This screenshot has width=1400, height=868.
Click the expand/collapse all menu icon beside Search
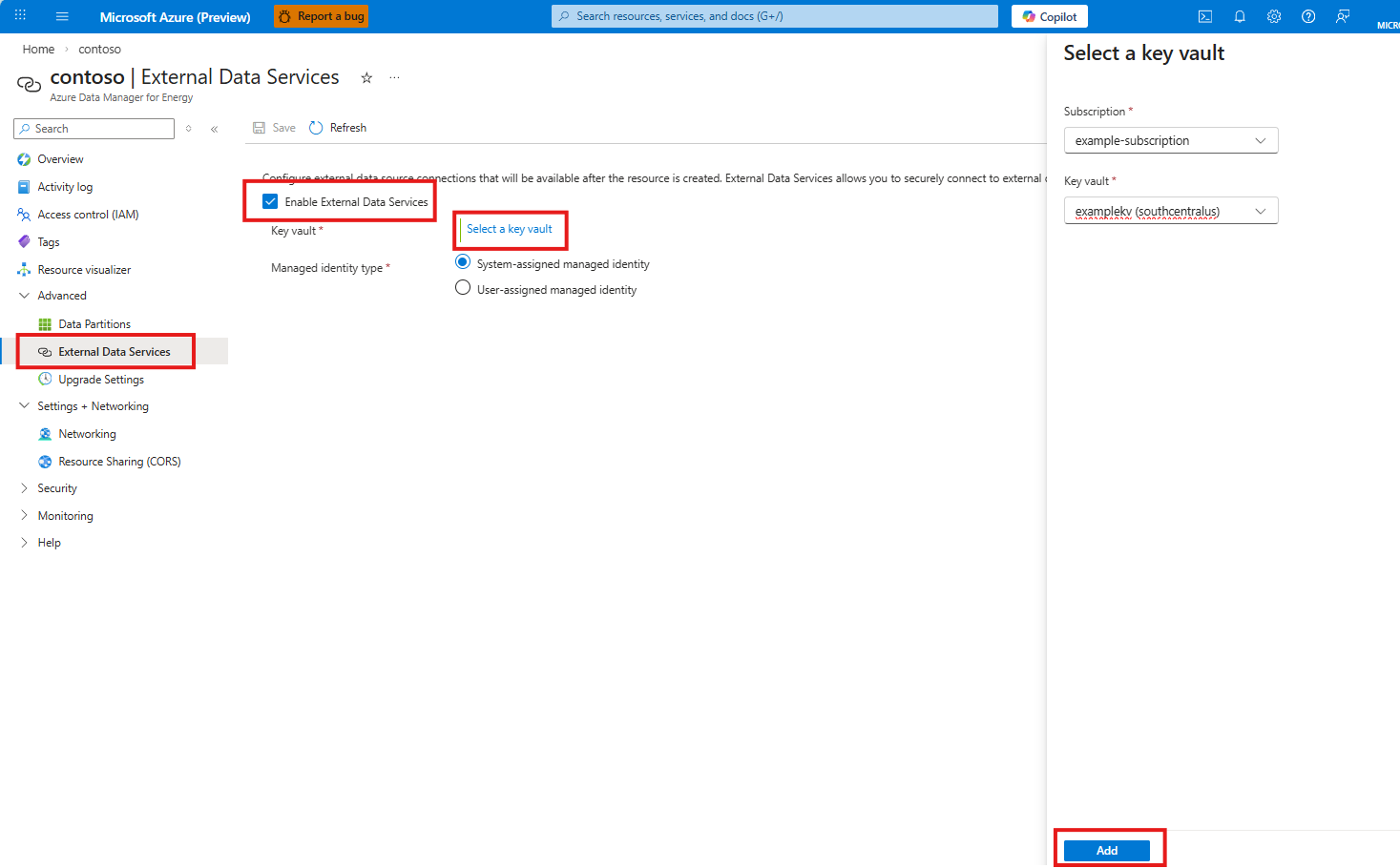189,129
